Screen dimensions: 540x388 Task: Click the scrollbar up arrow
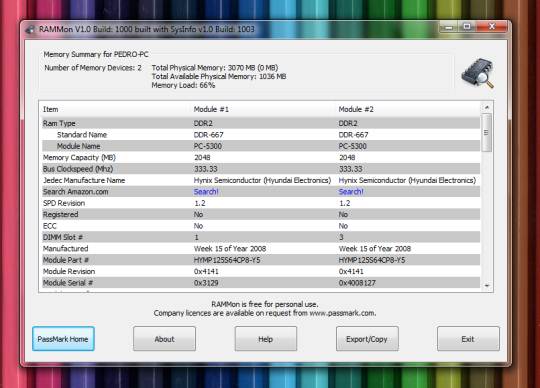pos(487,107)
